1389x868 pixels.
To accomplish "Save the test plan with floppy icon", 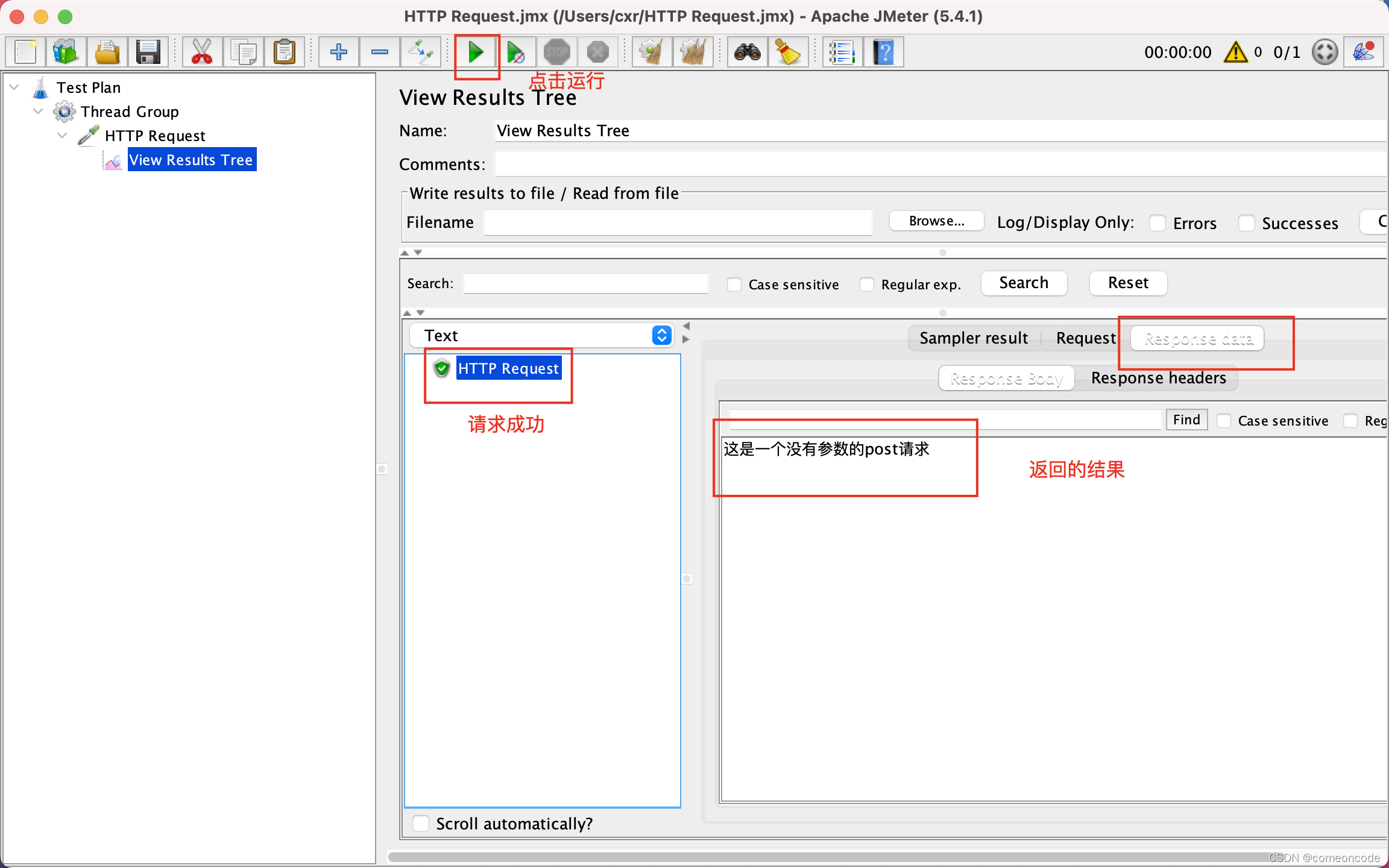I will [148, 52].
